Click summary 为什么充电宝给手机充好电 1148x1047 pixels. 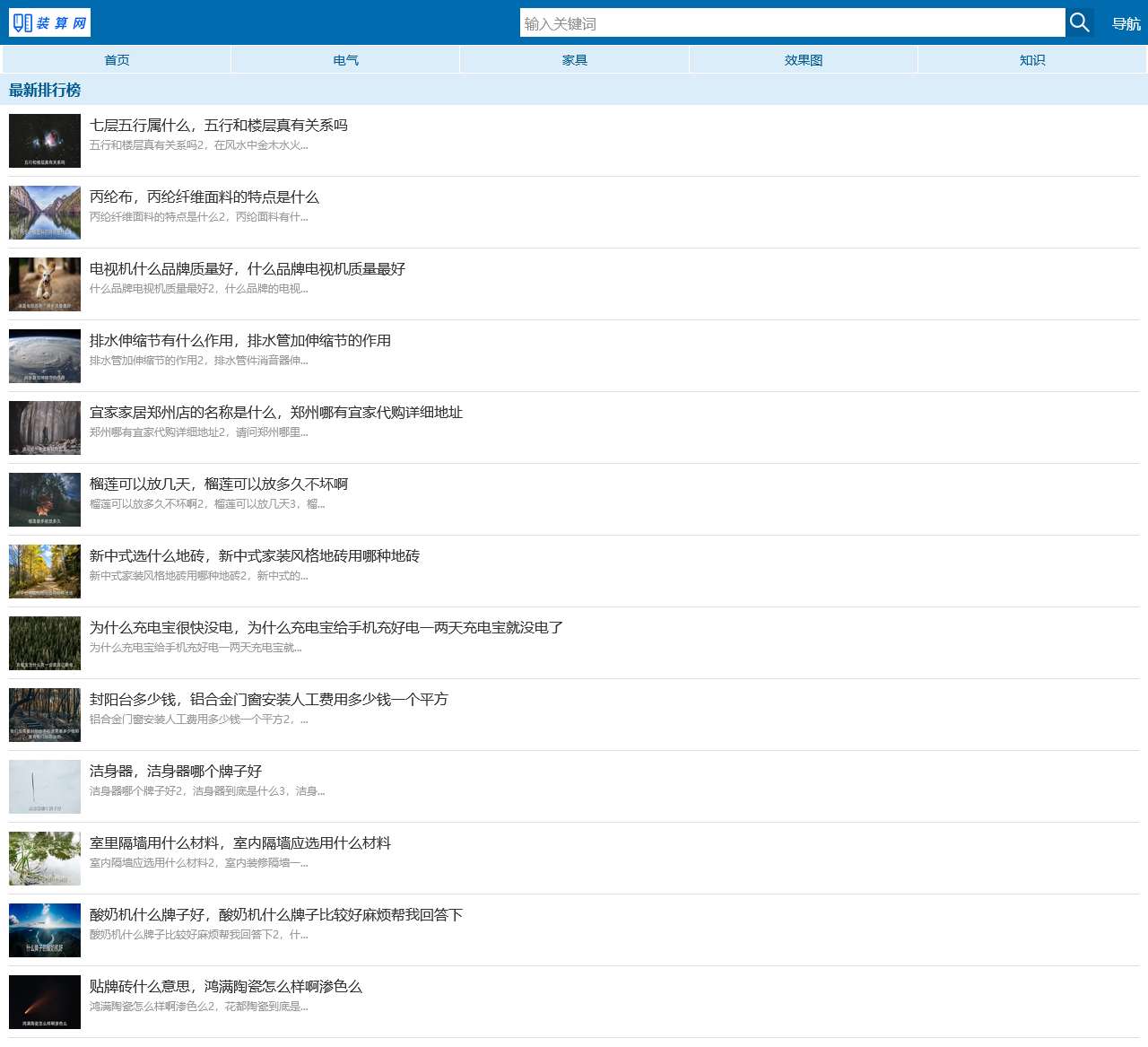click(x=196, y=648)
